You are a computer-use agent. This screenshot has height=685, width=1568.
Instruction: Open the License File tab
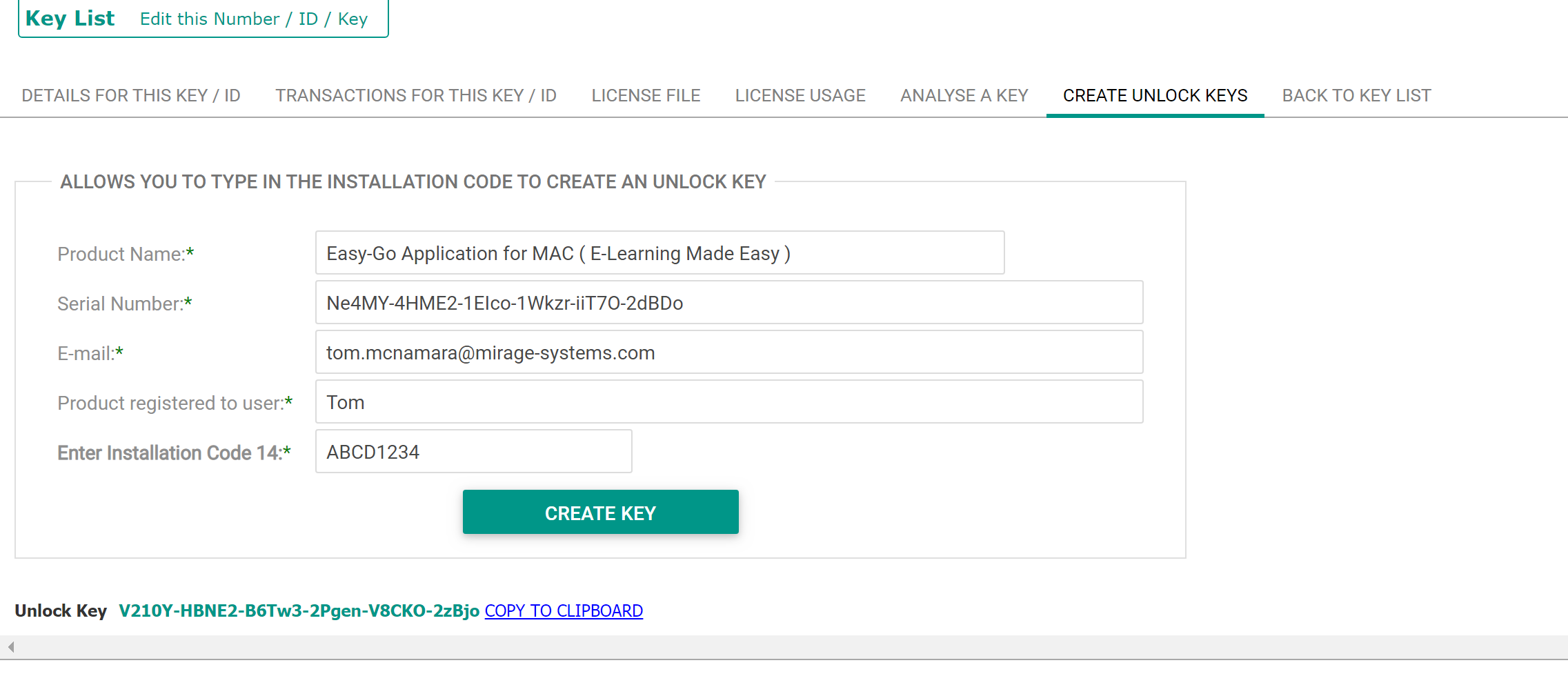tap(646, 96)
